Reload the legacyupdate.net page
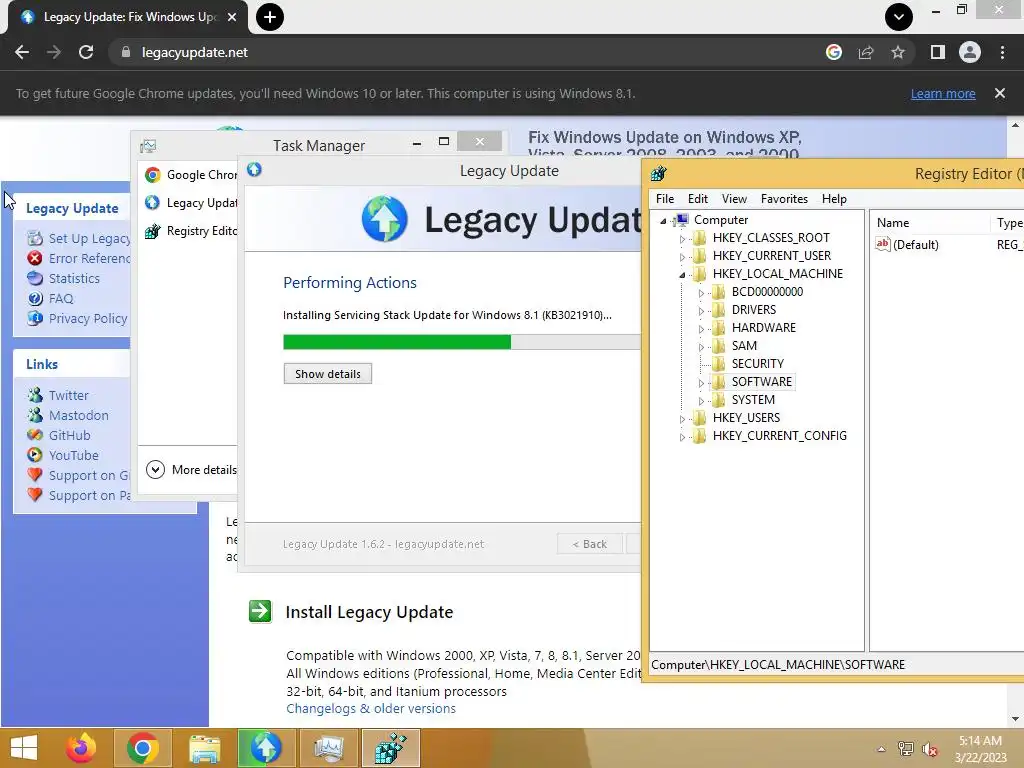 86,52
